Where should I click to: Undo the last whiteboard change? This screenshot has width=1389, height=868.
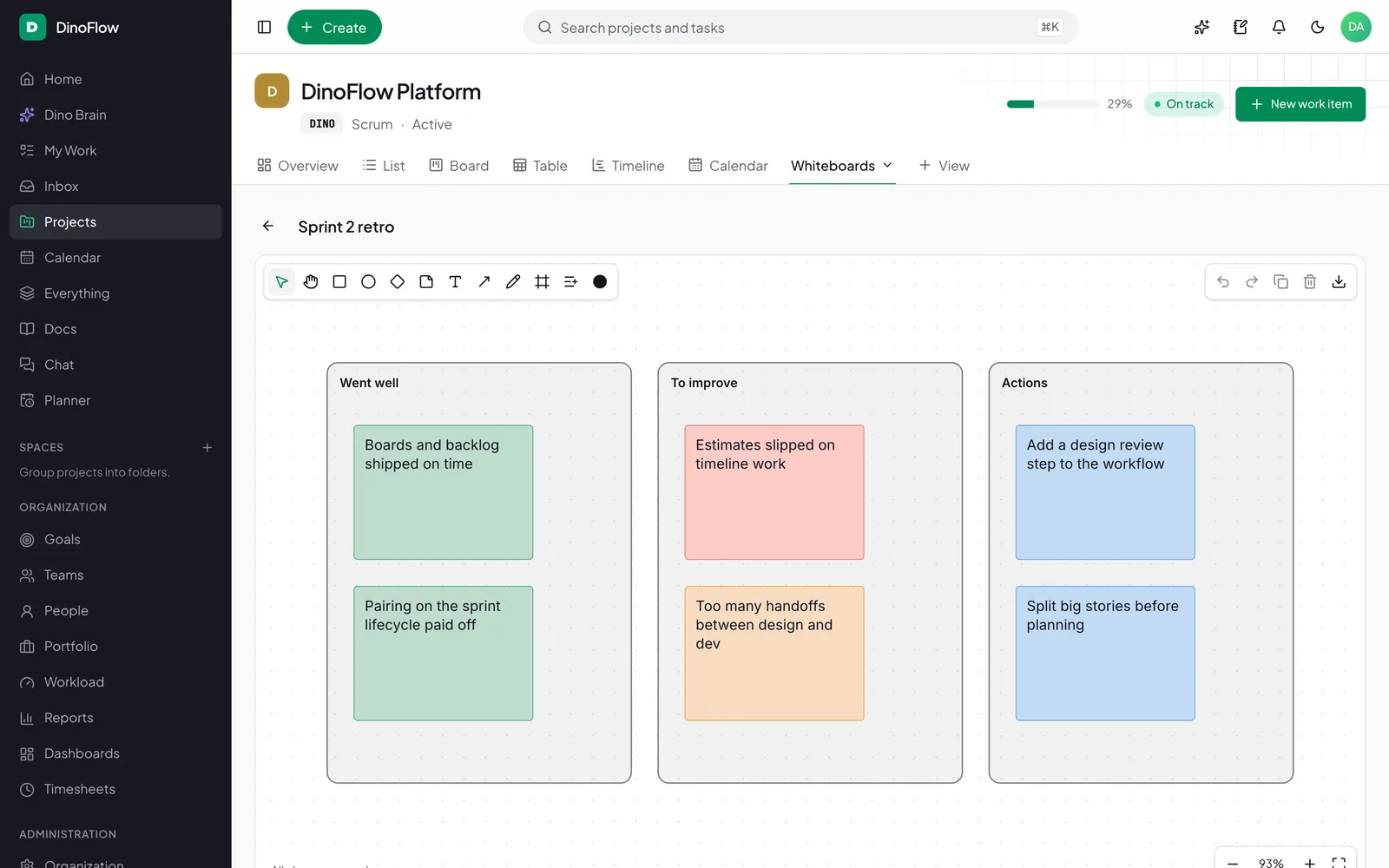click(x=1223, y=282)
